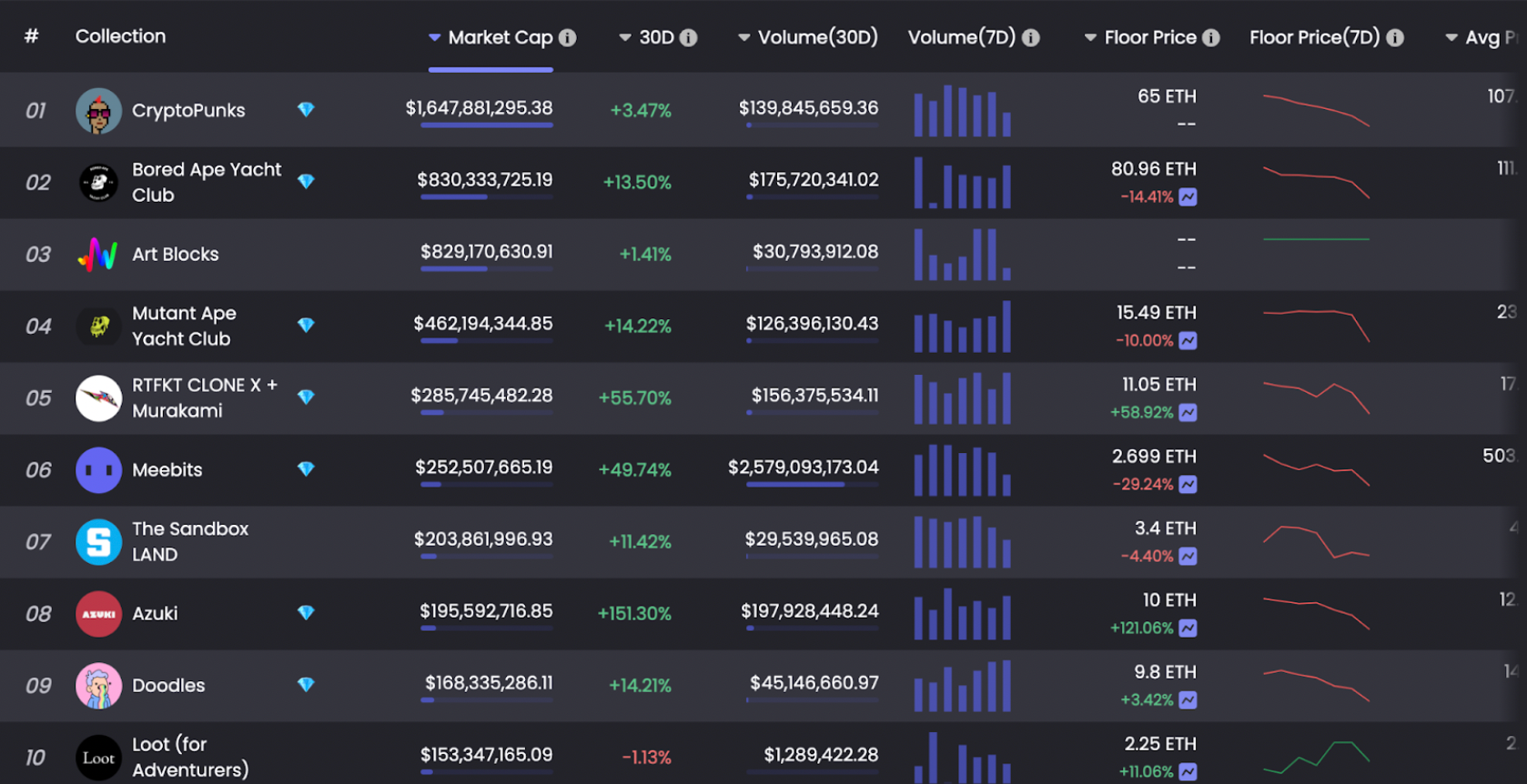Click the Volume(7D) column header
1527x784 pixels.
point(962,37)
